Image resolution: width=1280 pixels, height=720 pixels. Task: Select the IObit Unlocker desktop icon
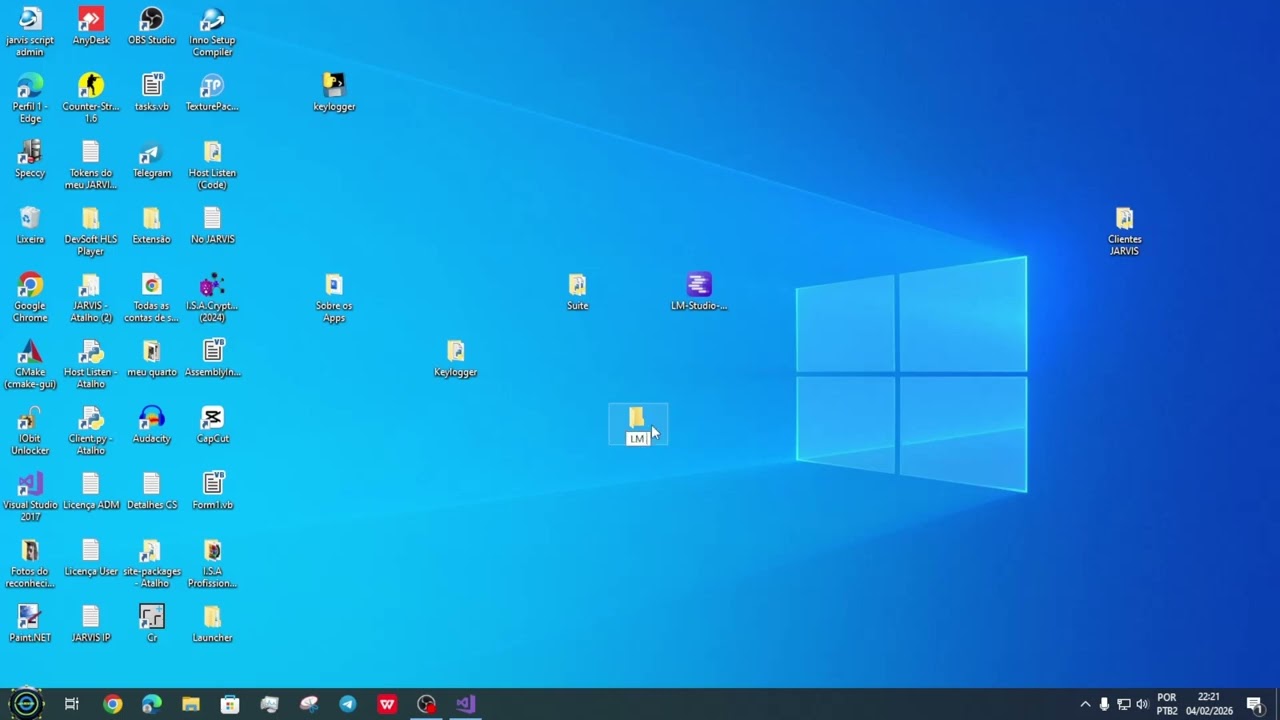click(30, 430)
